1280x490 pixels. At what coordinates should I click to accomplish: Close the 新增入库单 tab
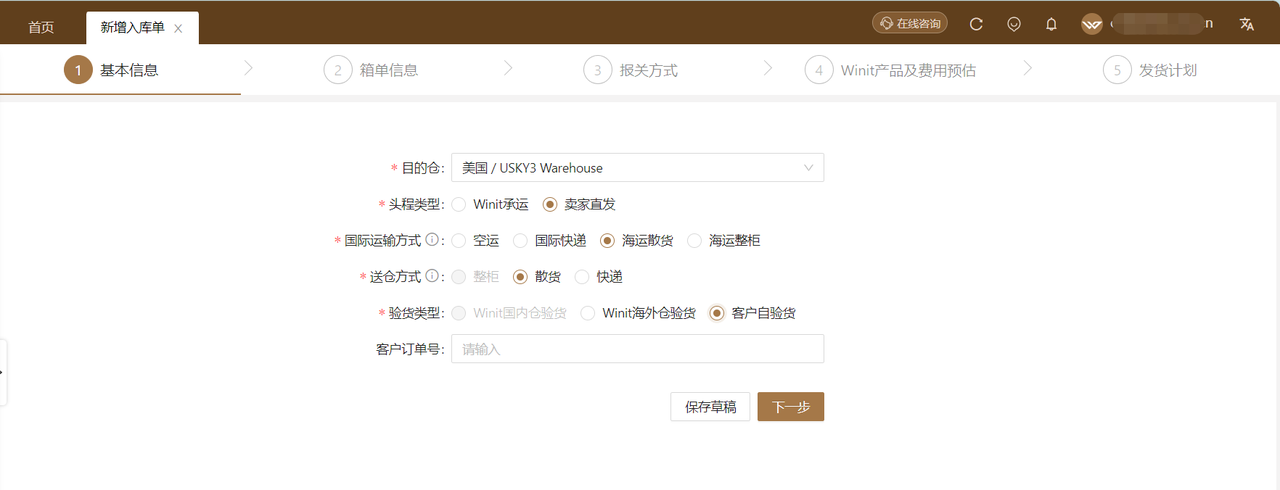pos(178,29)
